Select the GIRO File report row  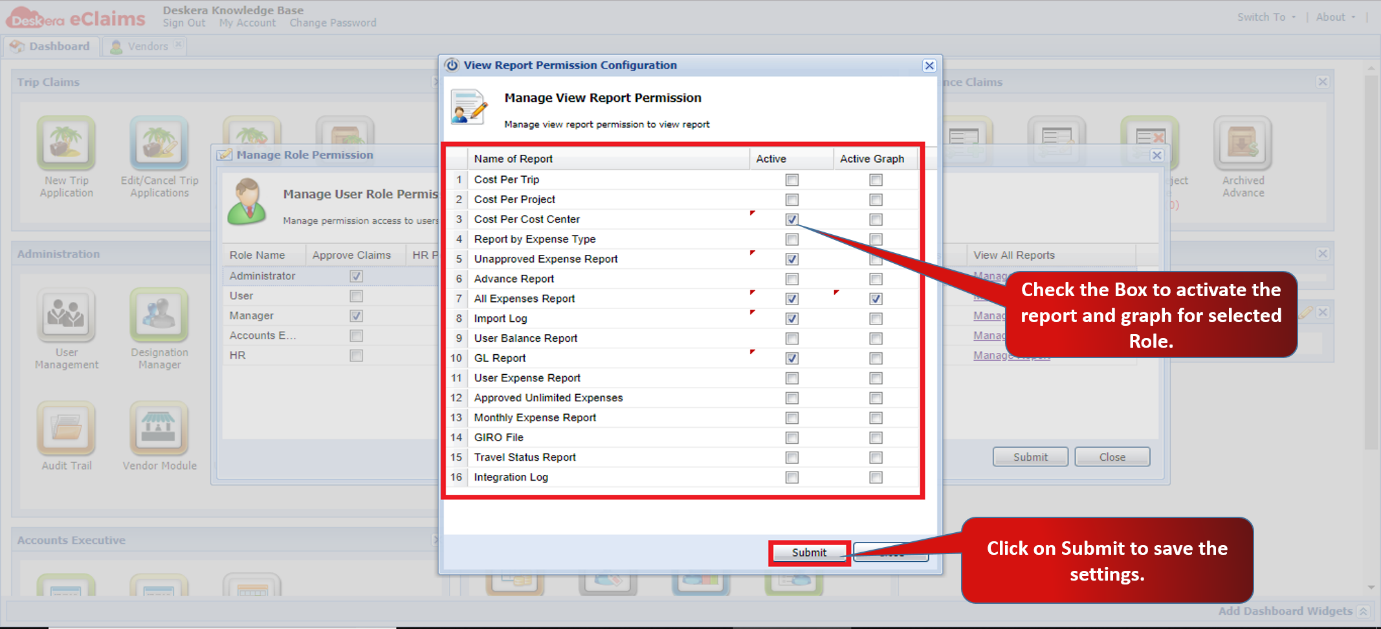[x=682, y=437]
